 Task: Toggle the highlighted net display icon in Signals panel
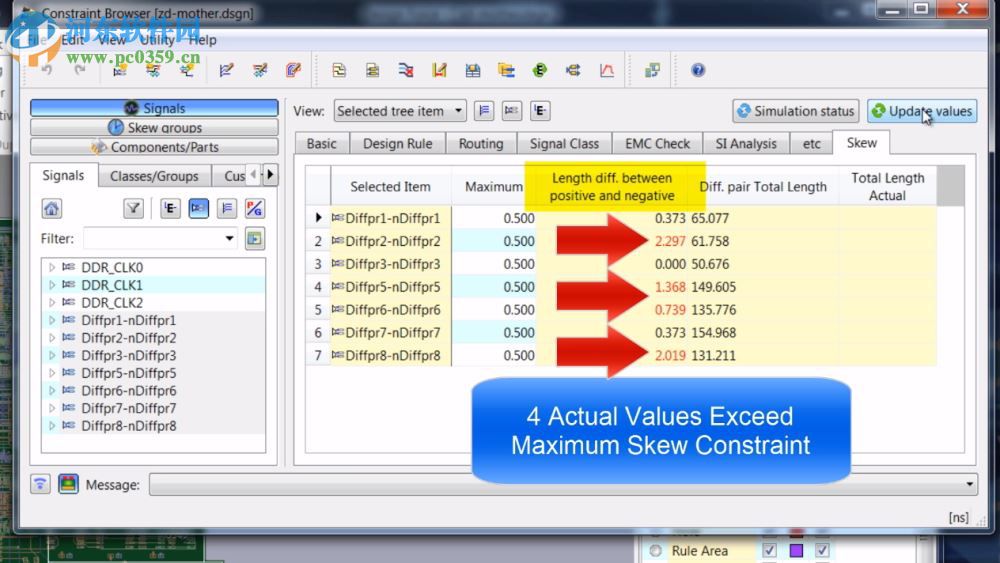tap(198, 208)
